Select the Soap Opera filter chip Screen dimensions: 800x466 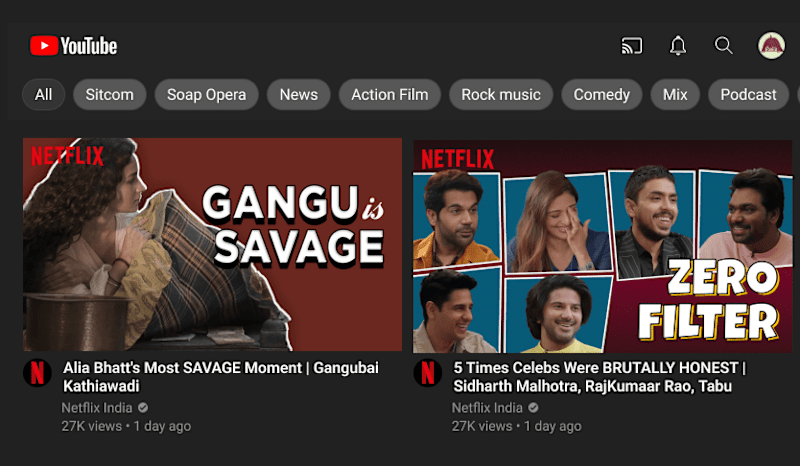tap(207, 94)
